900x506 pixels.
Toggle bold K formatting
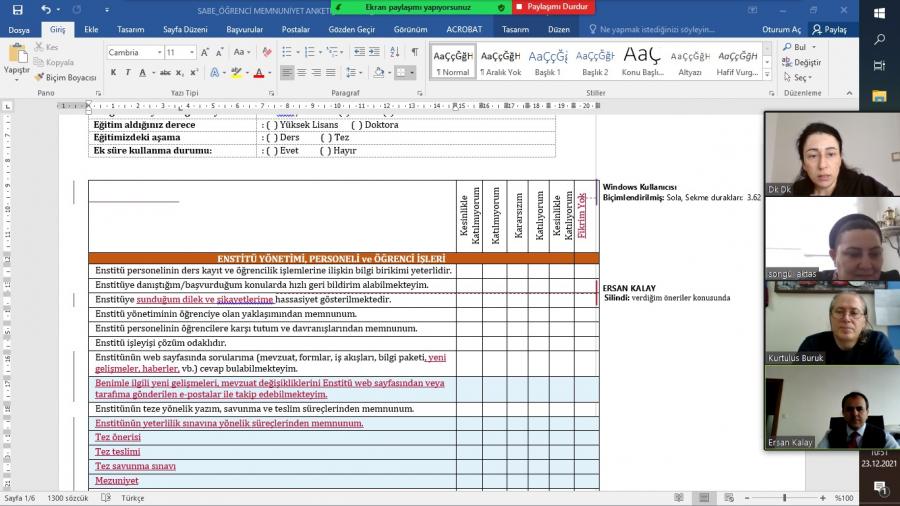pyautogui.click(x=113, y=72)
